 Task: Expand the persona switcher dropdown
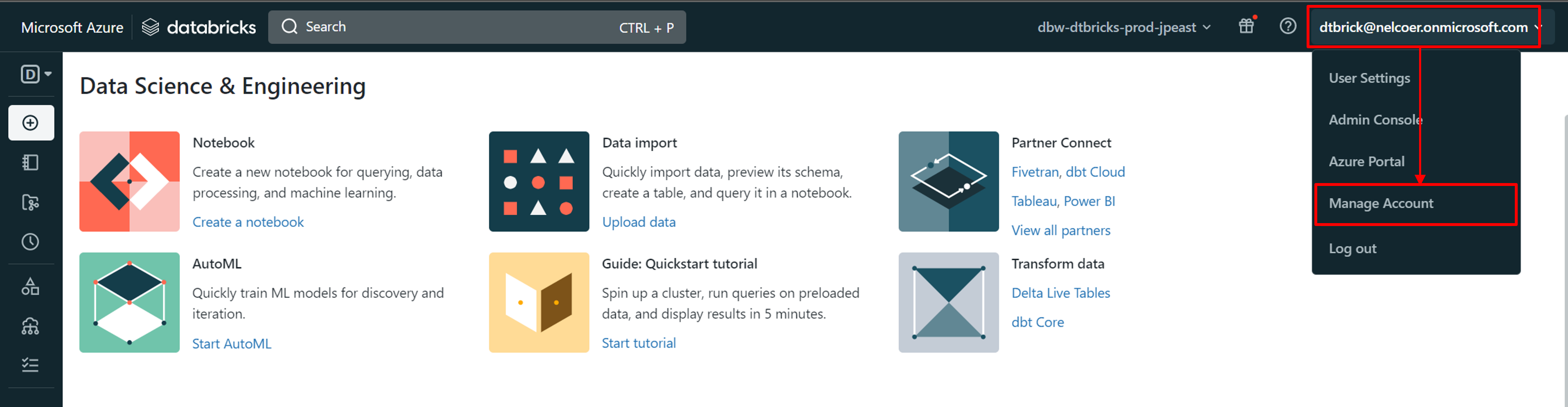point(36,74)
